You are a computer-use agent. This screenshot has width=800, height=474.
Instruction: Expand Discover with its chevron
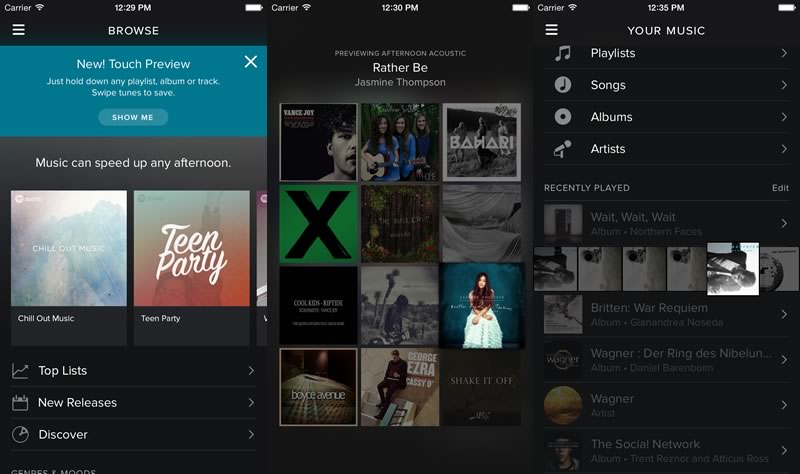[251, 435]
